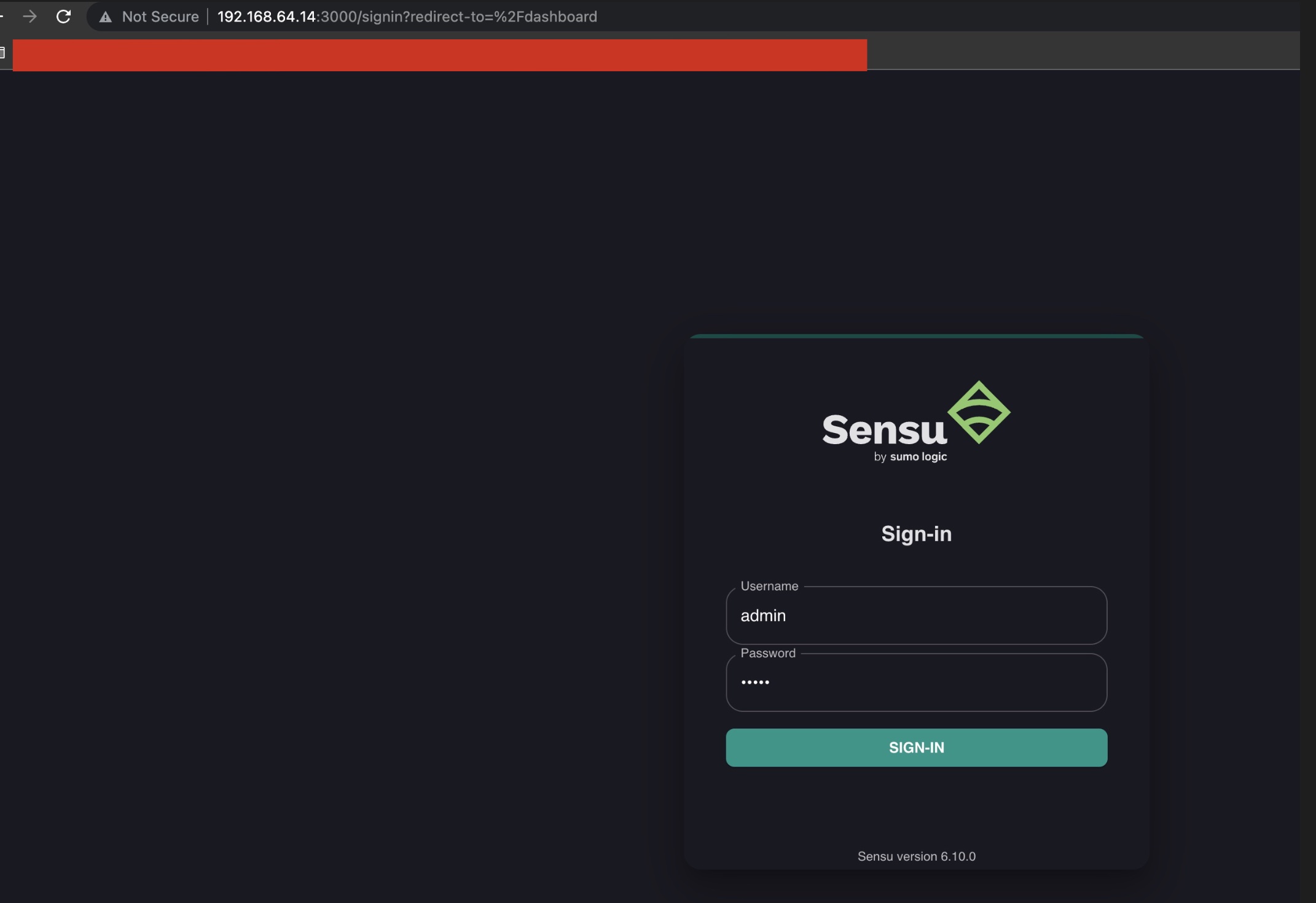Focus the Password input field
The height and width of the screenshot is (903, 1316).
(916, 682)
